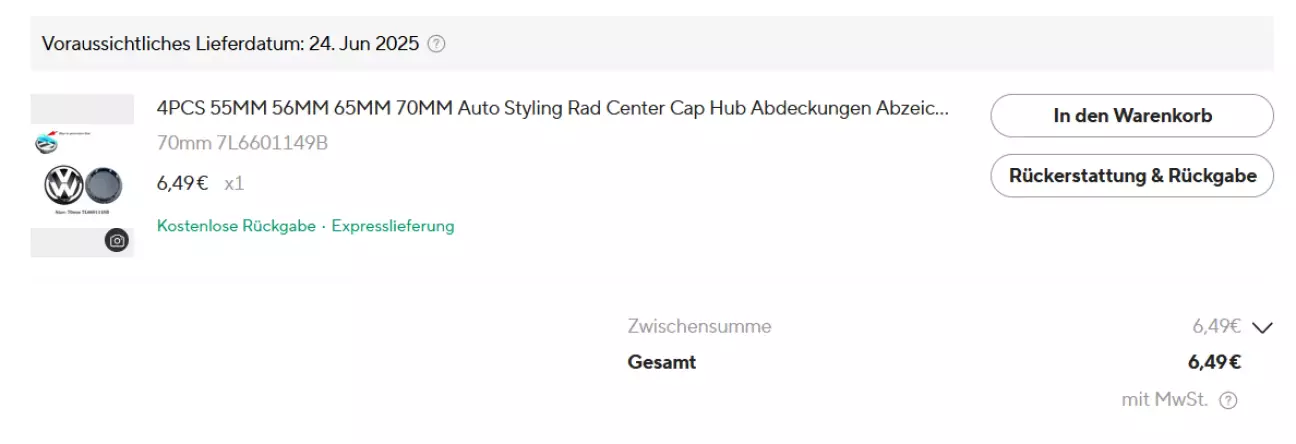Expand the Zwischensumme details chevron
This screenshot has height=444, width=1296.
[x=1262, y=327]
